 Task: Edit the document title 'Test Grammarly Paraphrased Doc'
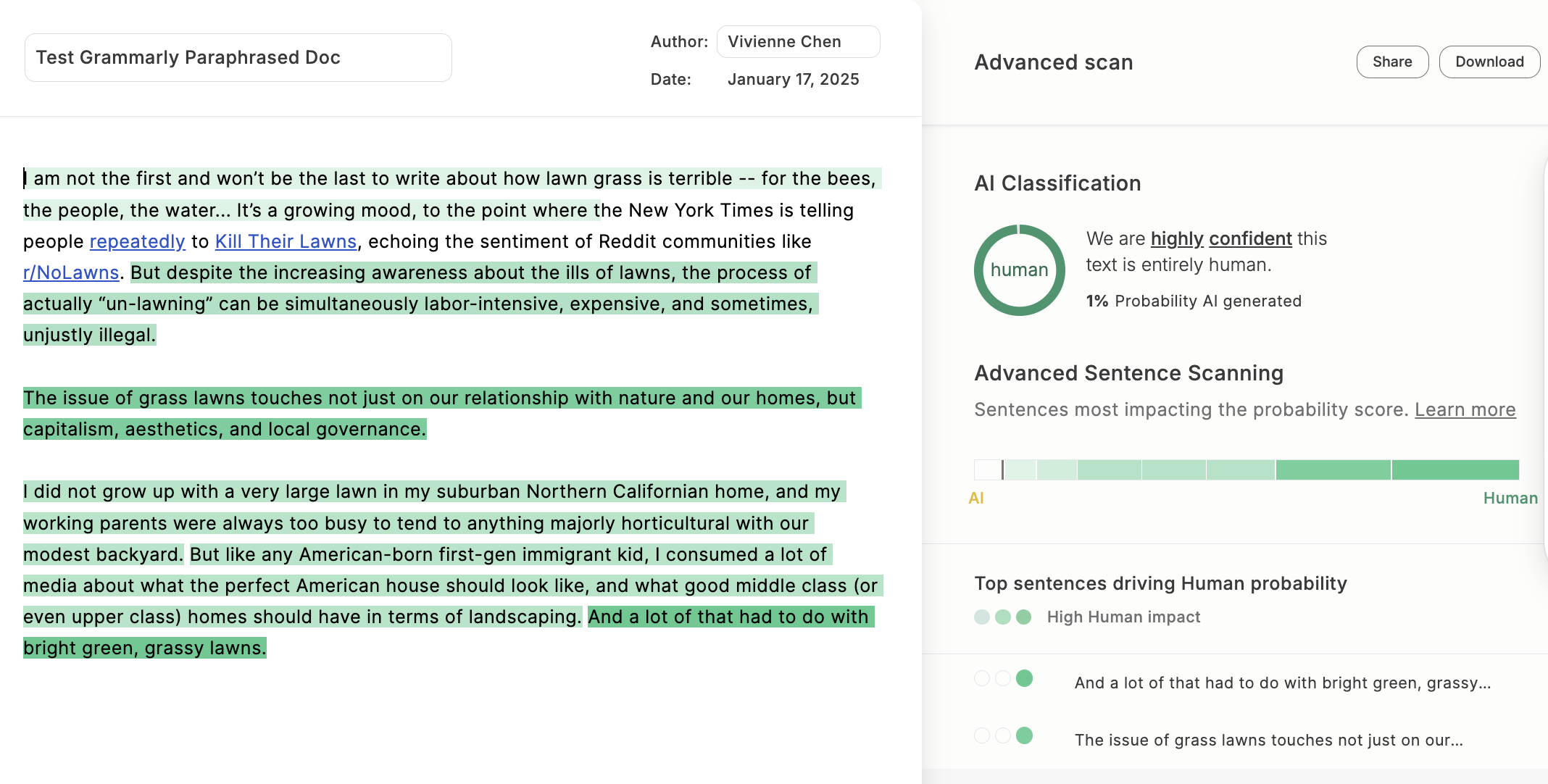[x=238, y=57]
